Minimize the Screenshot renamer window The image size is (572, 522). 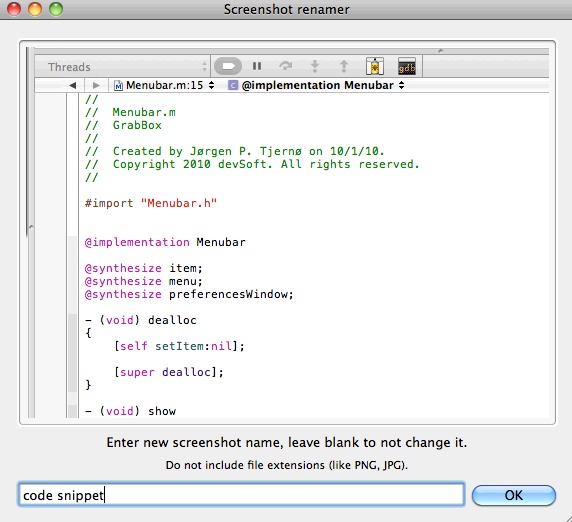pyautogui.click(x=35, y=9)
